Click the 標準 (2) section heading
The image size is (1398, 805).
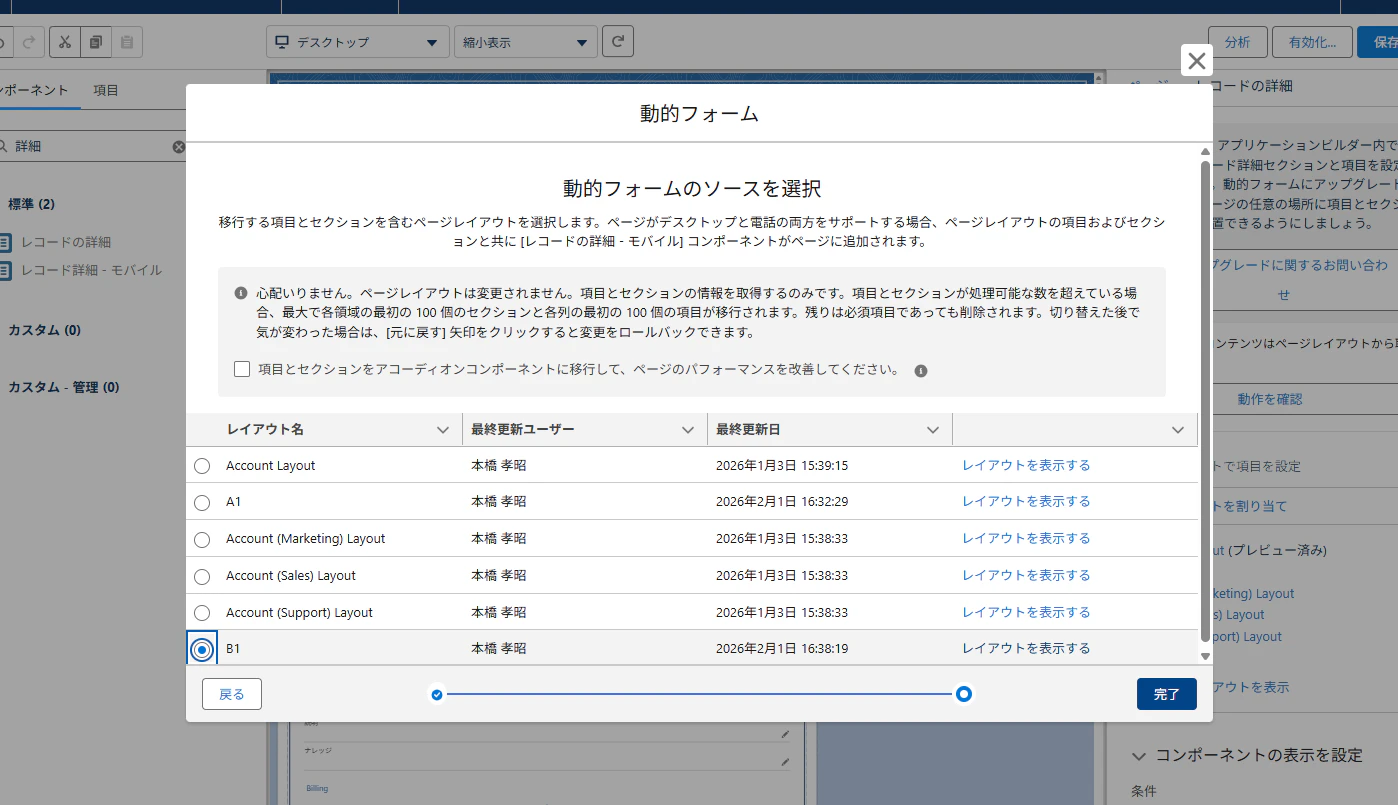coord(32,204)
